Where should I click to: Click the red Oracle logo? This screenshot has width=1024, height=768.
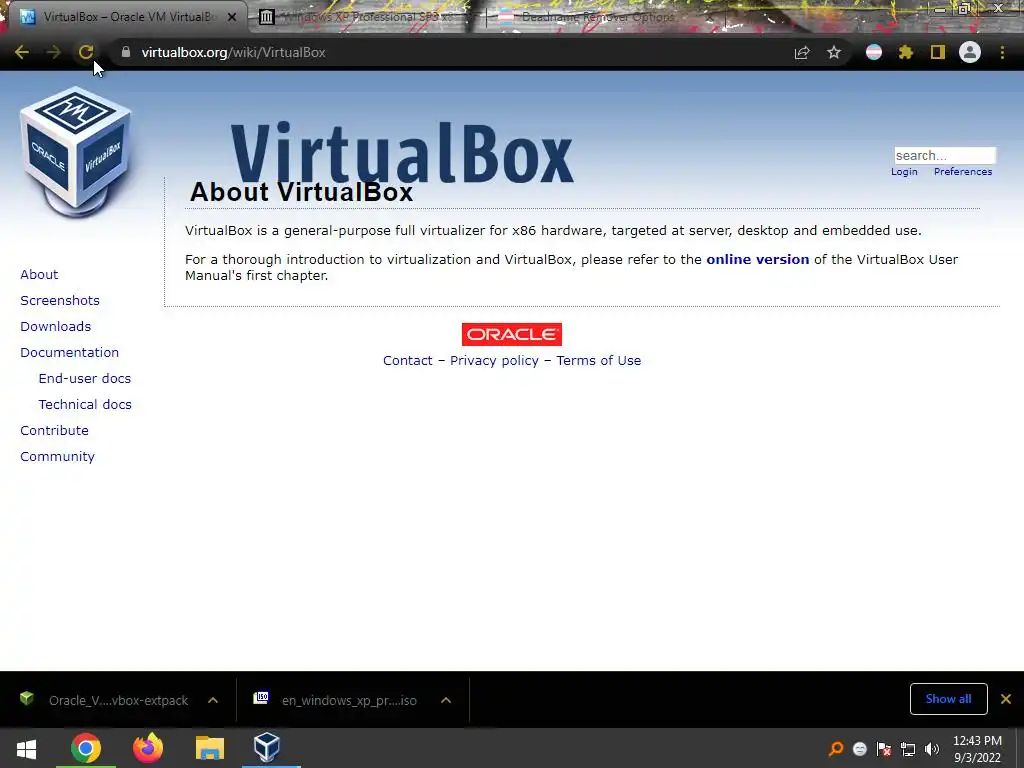512,334
